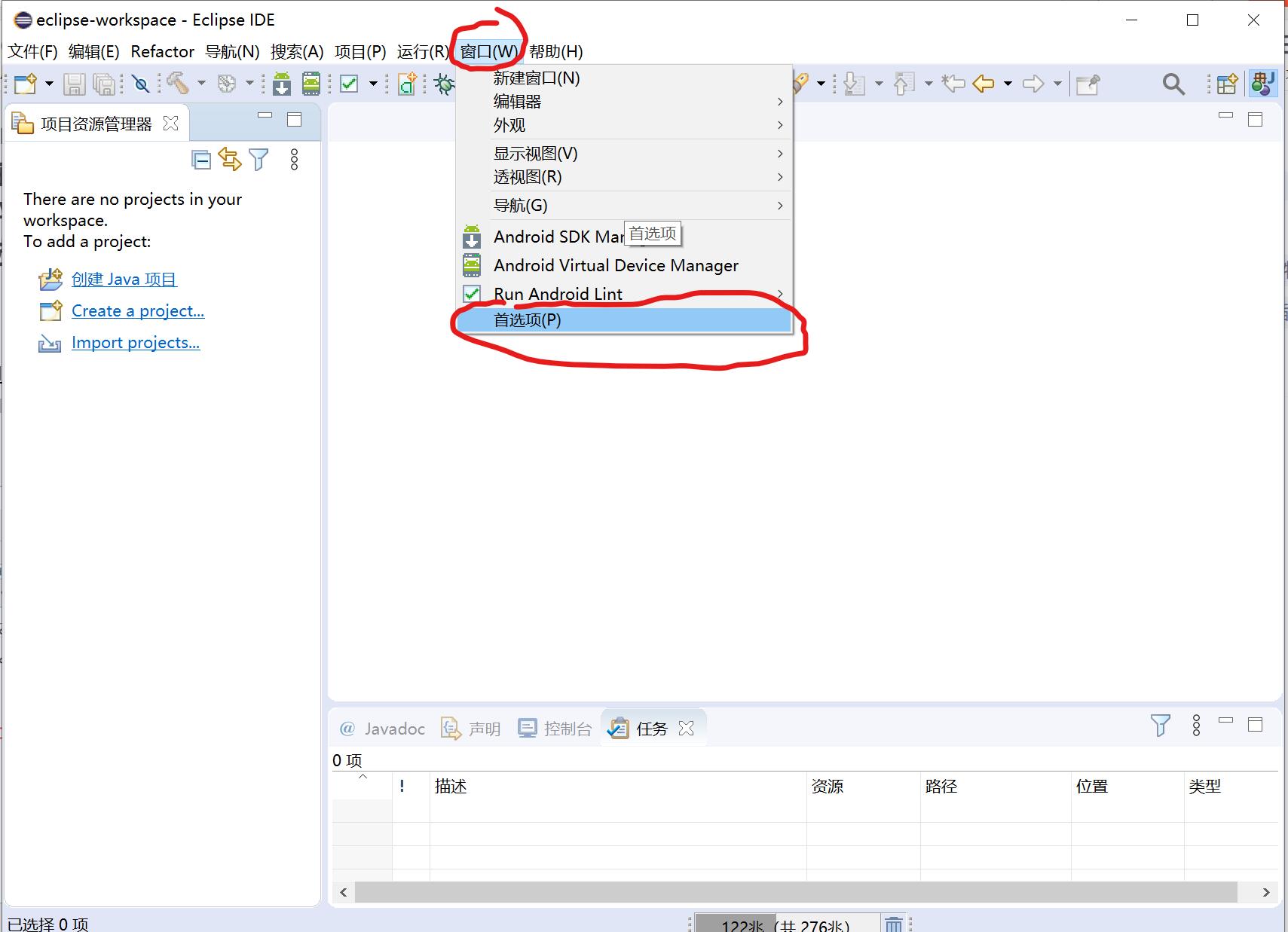The image size is (1288, 932).
Task: Expand the 显示视图(V) submenu
Action: point(624,154)
